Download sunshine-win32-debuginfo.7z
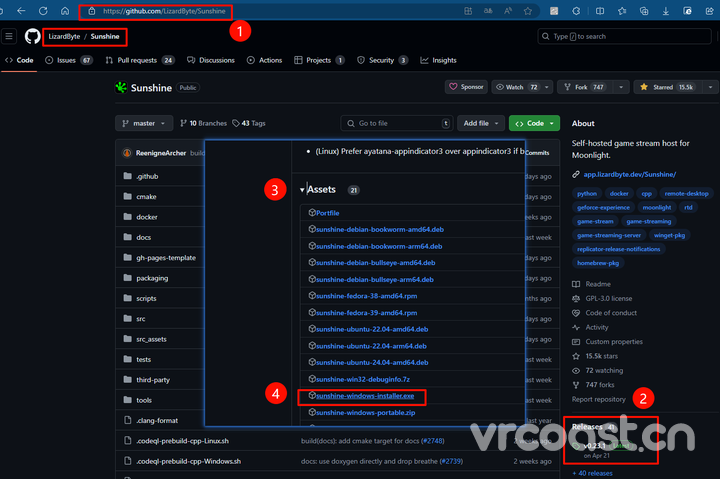Viewport: 720px width, 479px height. 363,379
